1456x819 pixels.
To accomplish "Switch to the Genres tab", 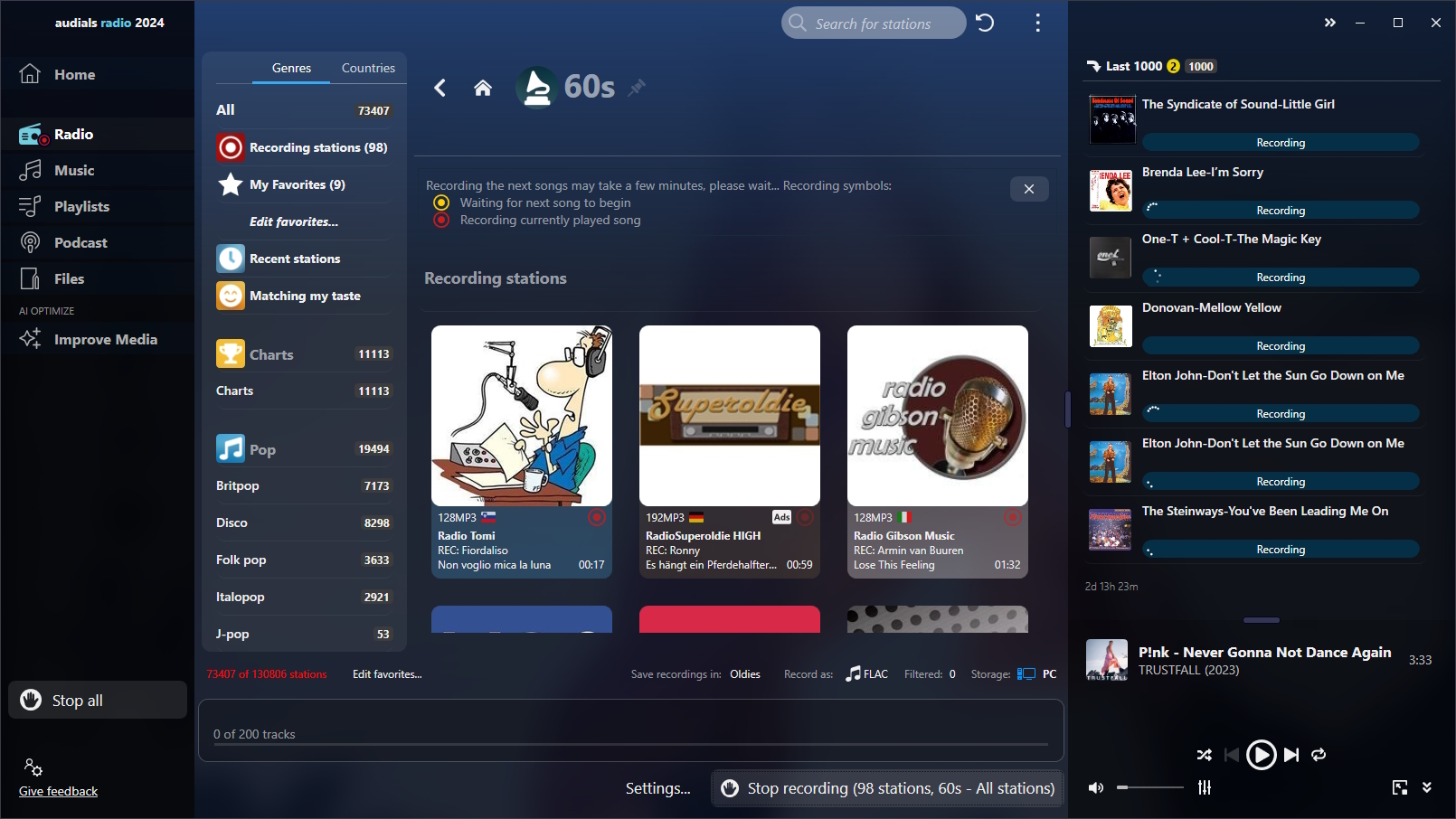I will [x=291, y=68].
